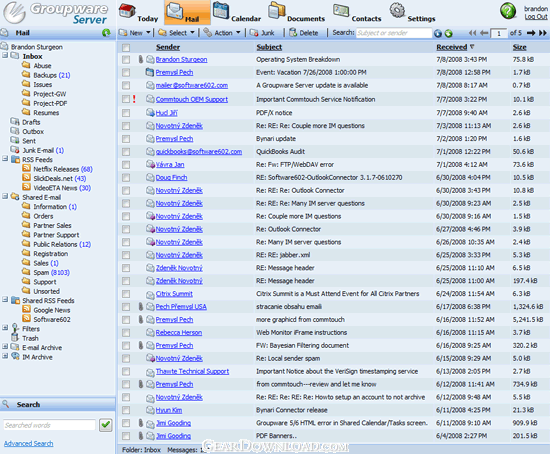The image size is (550, 454).
Task: Refresh mail with the green icon in Mail header
Action: 106,33
